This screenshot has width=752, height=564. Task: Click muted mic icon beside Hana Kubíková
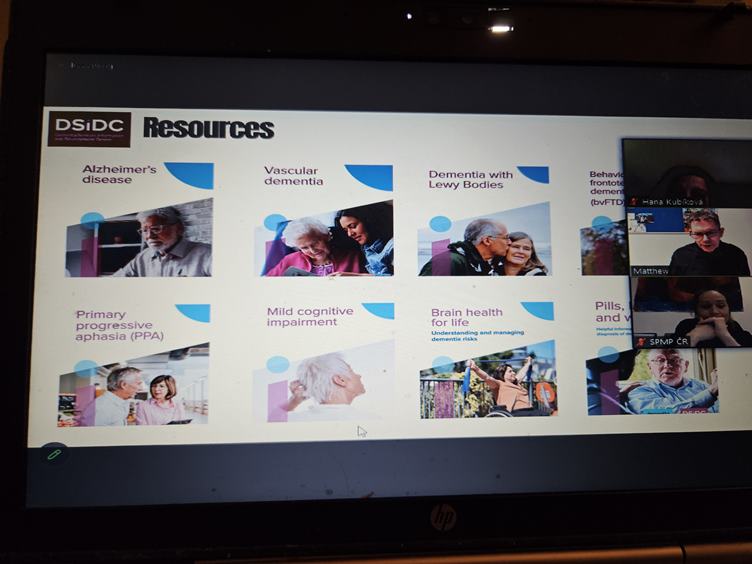[634, 202]
